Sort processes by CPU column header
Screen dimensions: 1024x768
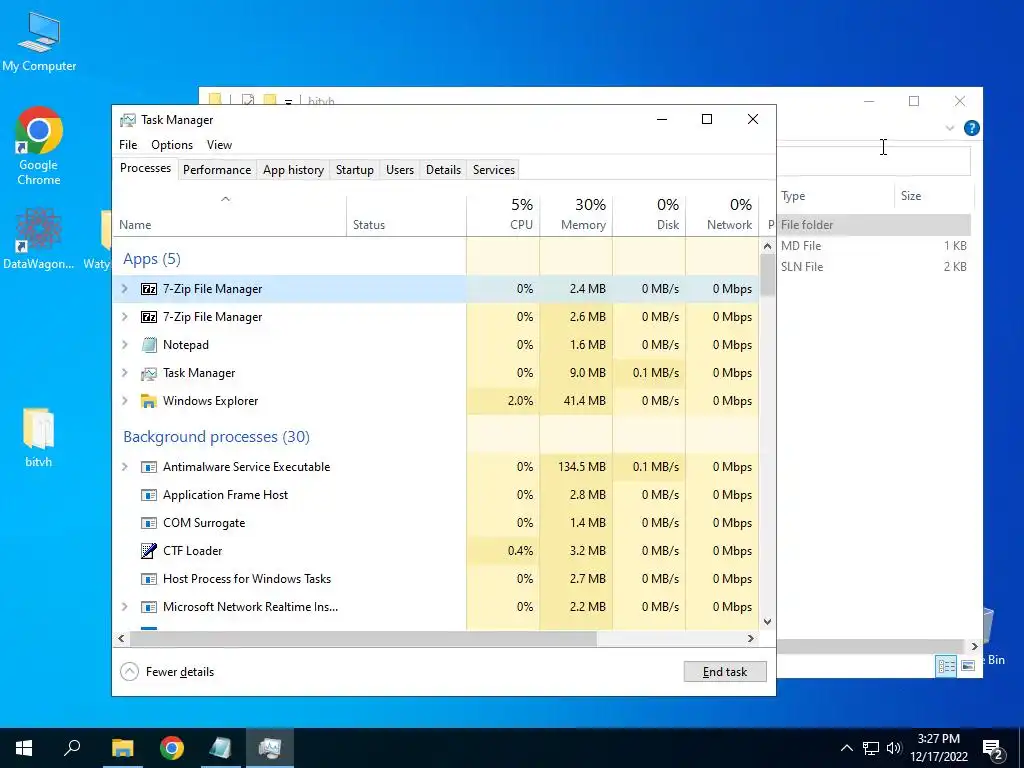504,214
